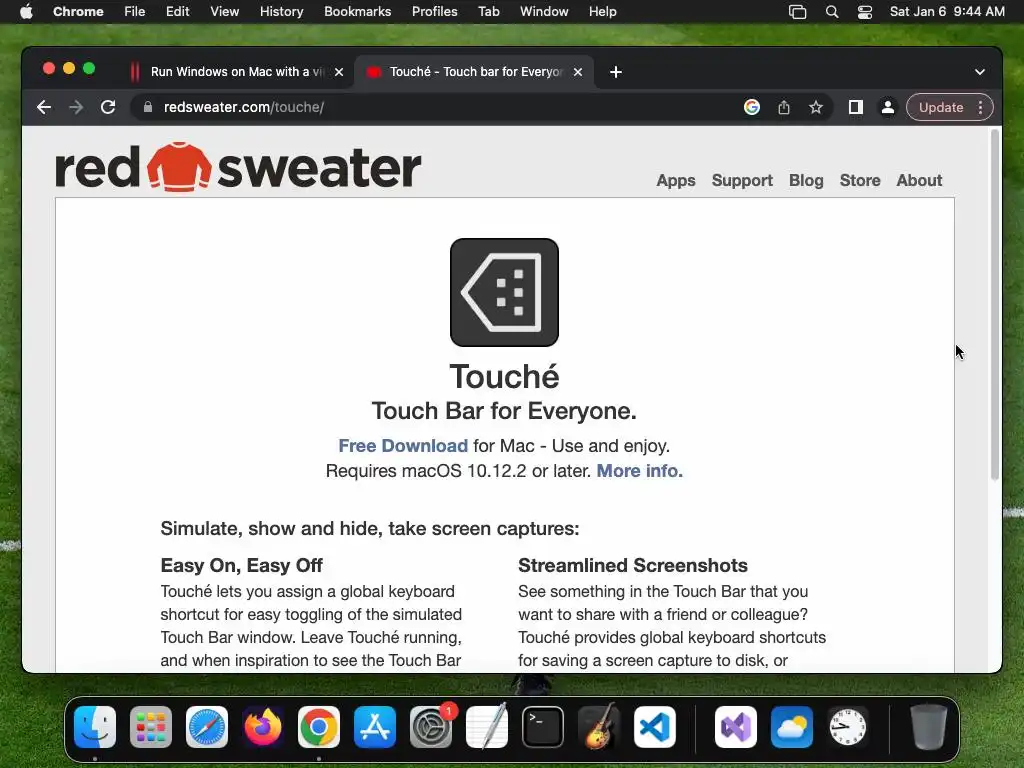Open the File menu
This screenshot has height=768, width=1024.
(x=135, y=12)
